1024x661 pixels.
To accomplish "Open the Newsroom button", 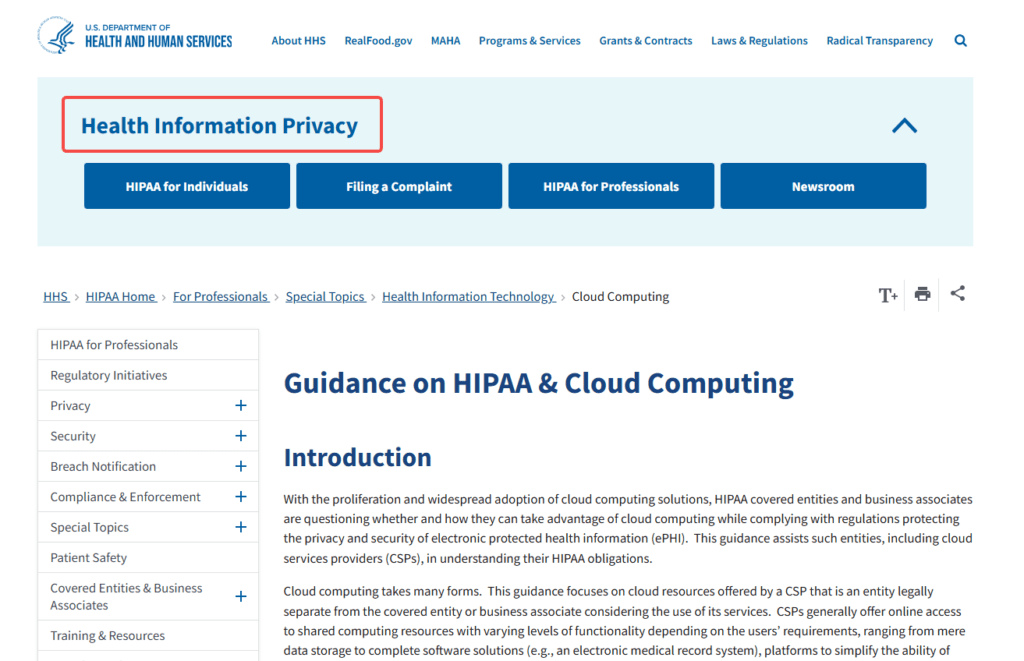I will pos(823,186).
